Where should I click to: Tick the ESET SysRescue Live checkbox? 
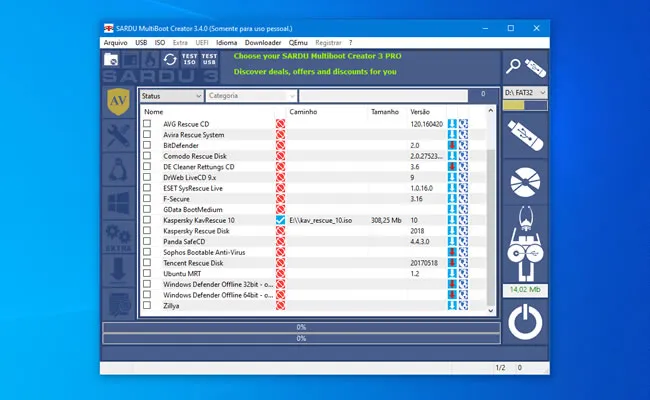click(147, 188)
